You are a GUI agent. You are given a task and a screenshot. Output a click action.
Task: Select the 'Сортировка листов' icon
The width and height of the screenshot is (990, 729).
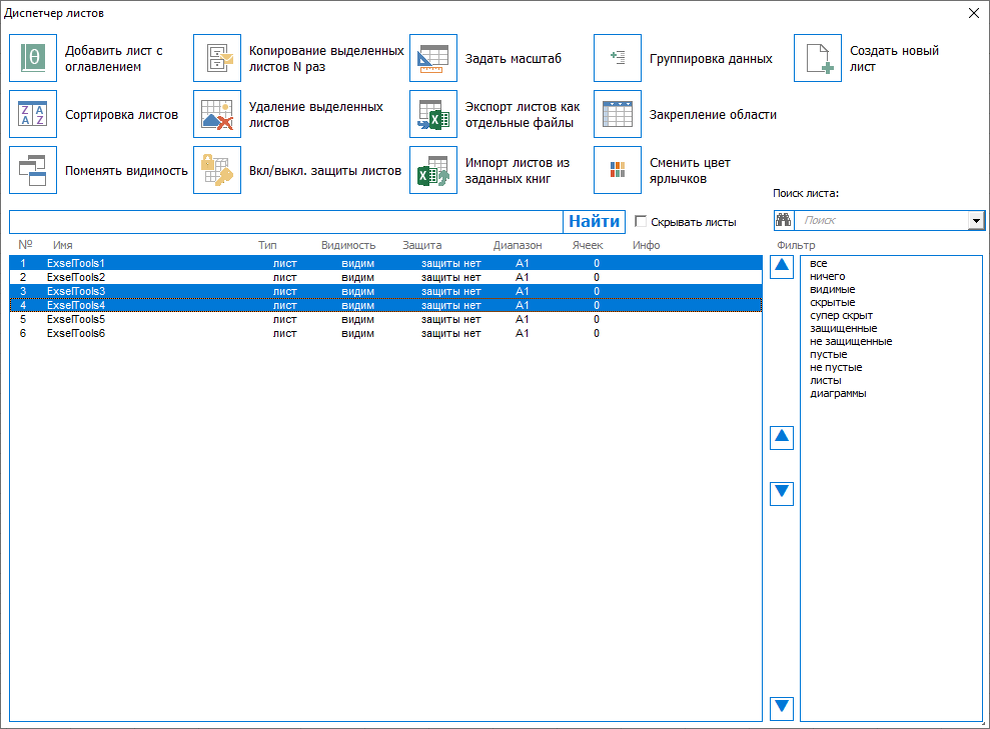point(33,113)
